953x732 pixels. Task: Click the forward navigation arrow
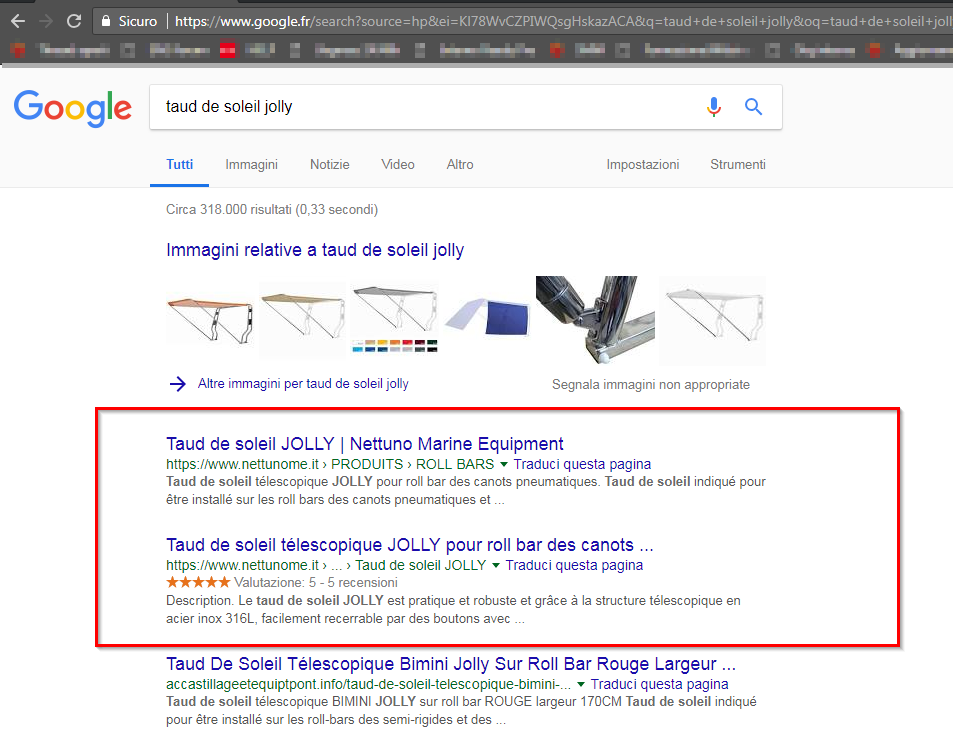(x=46, y=21)
